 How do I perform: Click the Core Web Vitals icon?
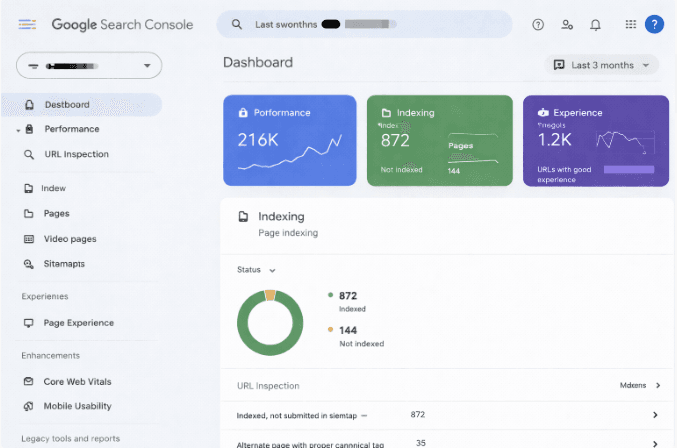pos(28,381)
